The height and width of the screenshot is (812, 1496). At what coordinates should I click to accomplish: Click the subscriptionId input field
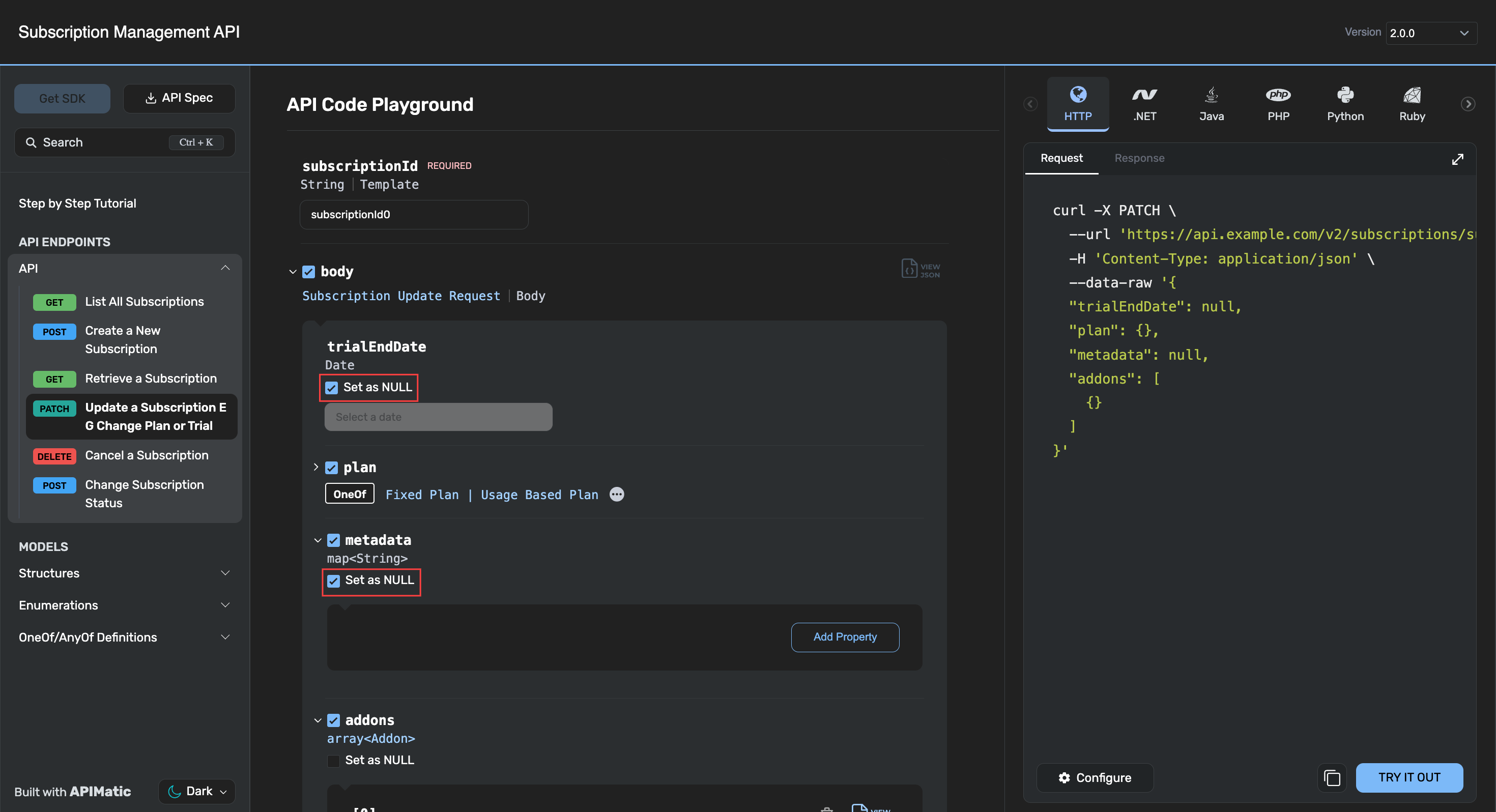[414, 214]
